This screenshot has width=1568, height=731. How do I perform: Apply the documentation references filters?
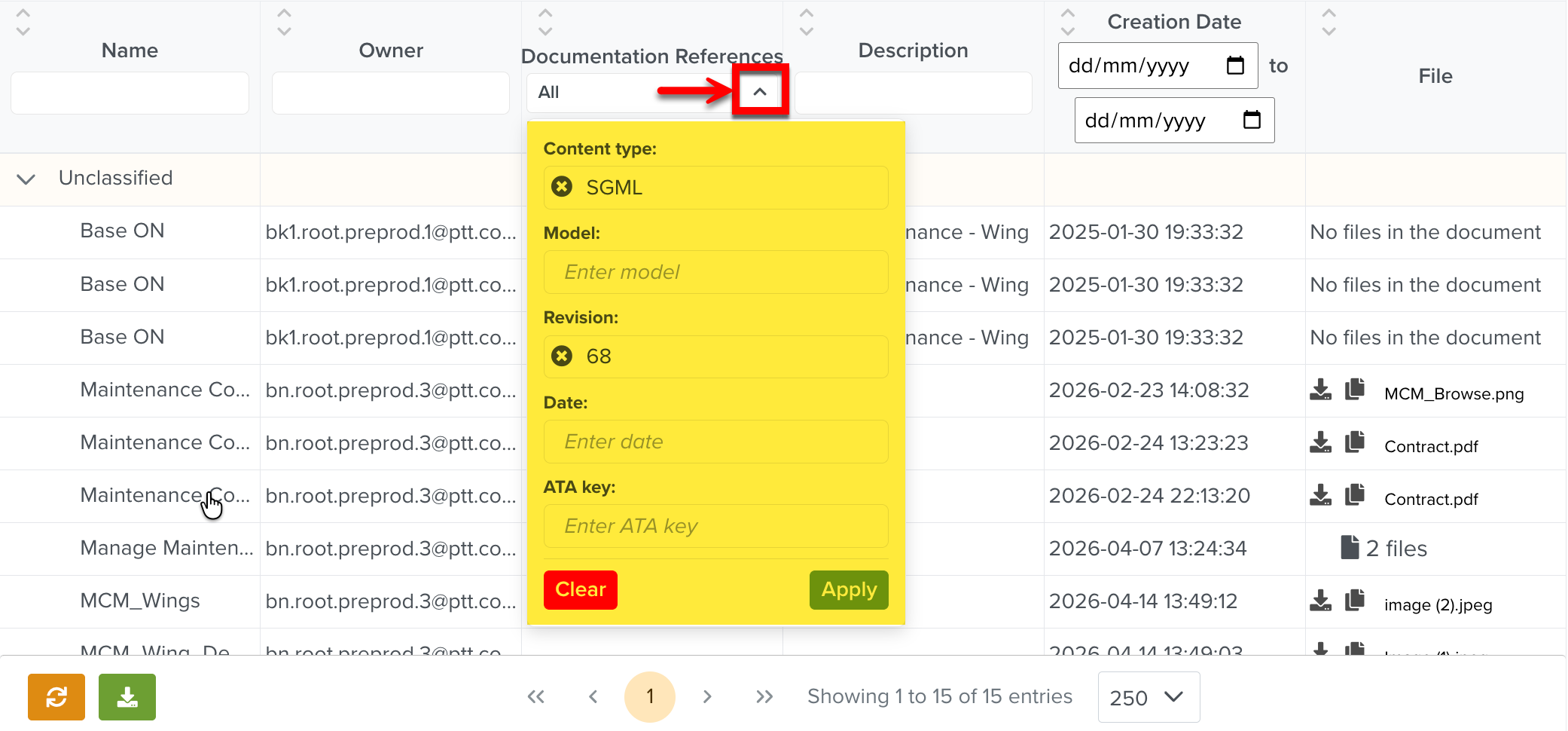pos(848,590)
